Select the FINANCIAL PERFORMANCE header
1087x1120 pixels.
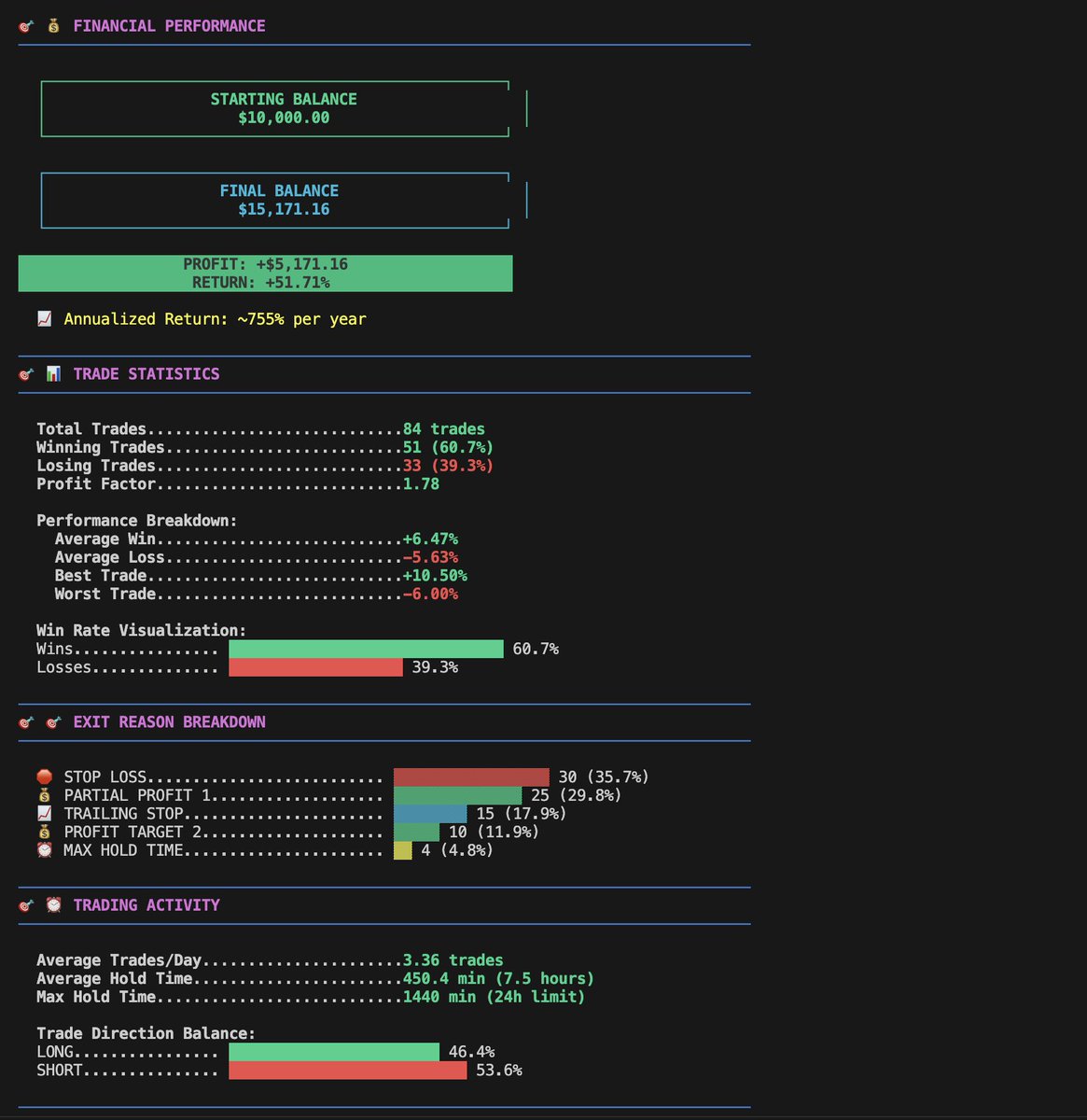168,25
